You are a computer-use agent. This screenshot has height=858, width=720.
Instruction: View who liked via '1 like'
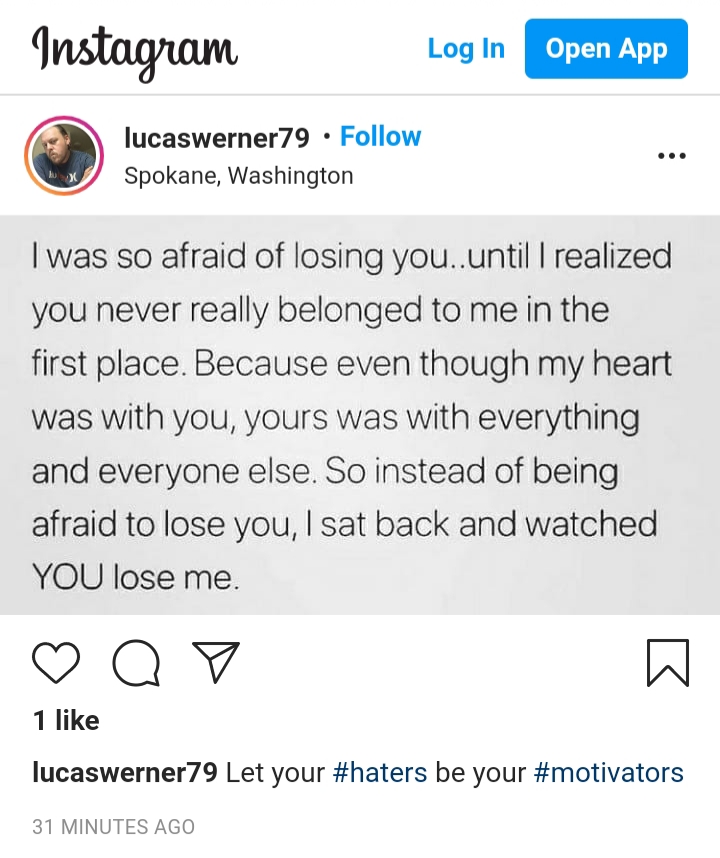click(x=66, y=720)
